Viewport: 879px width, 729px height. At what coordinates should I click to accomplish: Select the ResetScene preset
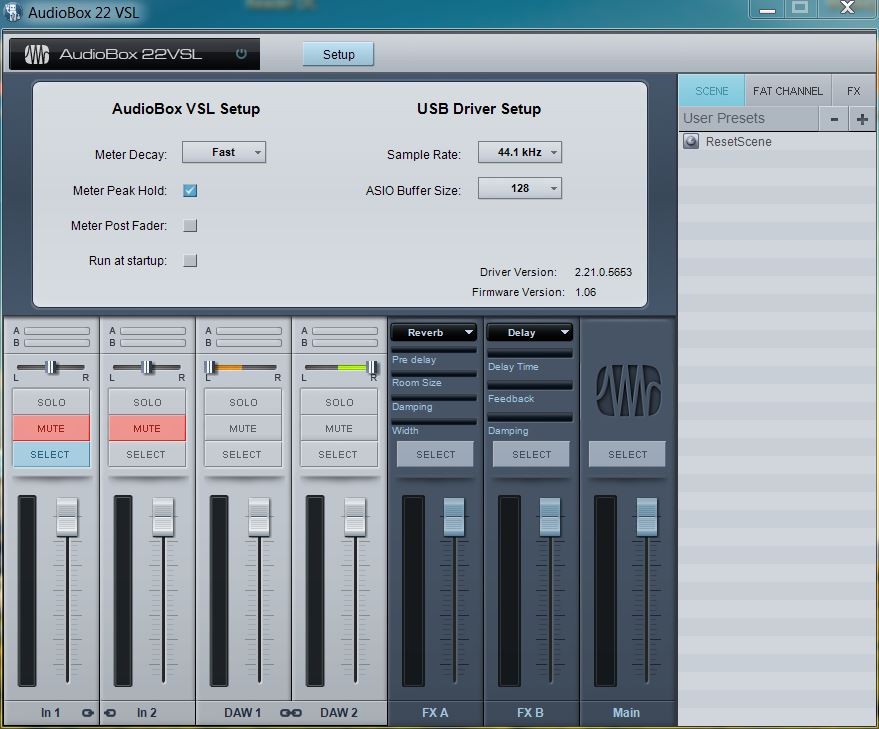776,141
